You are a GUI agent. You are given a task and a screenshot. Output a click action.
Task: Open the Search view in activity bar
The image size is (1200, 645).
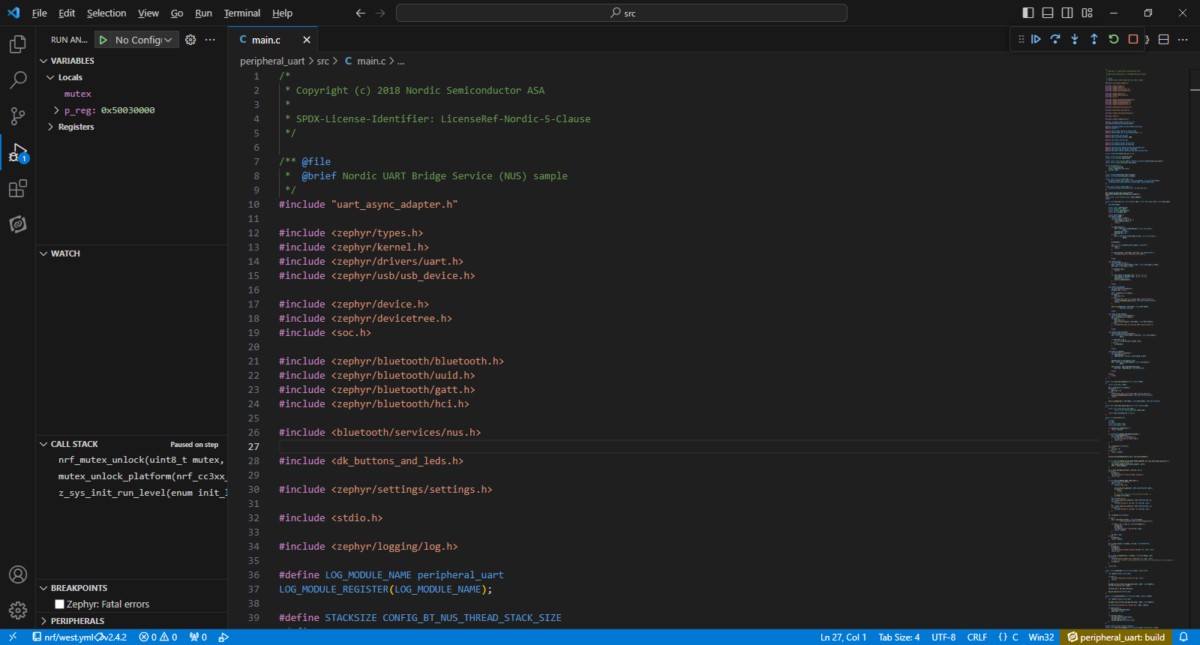pyautogui.click(x=18, y=80)
